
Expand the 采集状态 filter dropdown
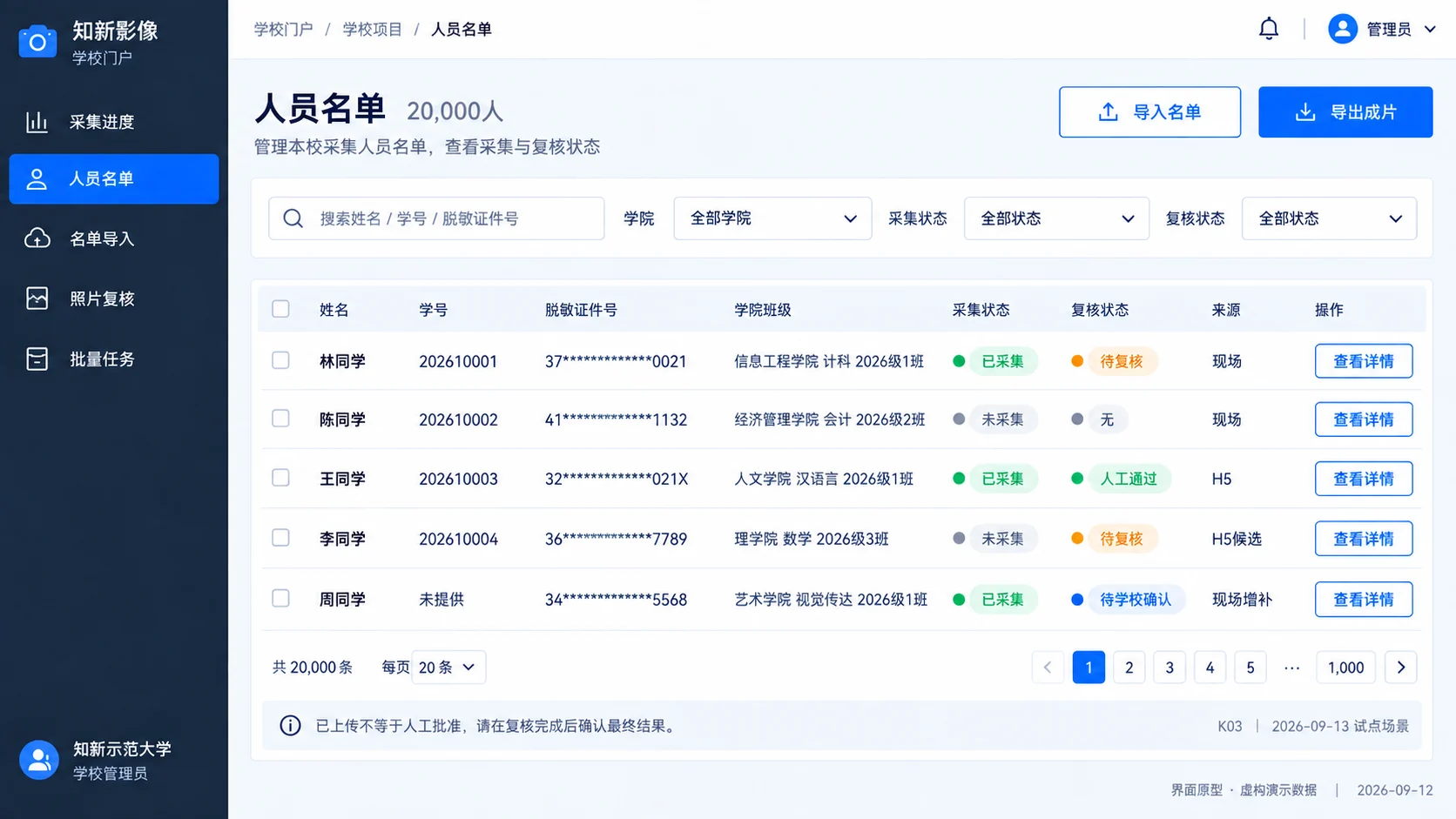coord(1056,218)
